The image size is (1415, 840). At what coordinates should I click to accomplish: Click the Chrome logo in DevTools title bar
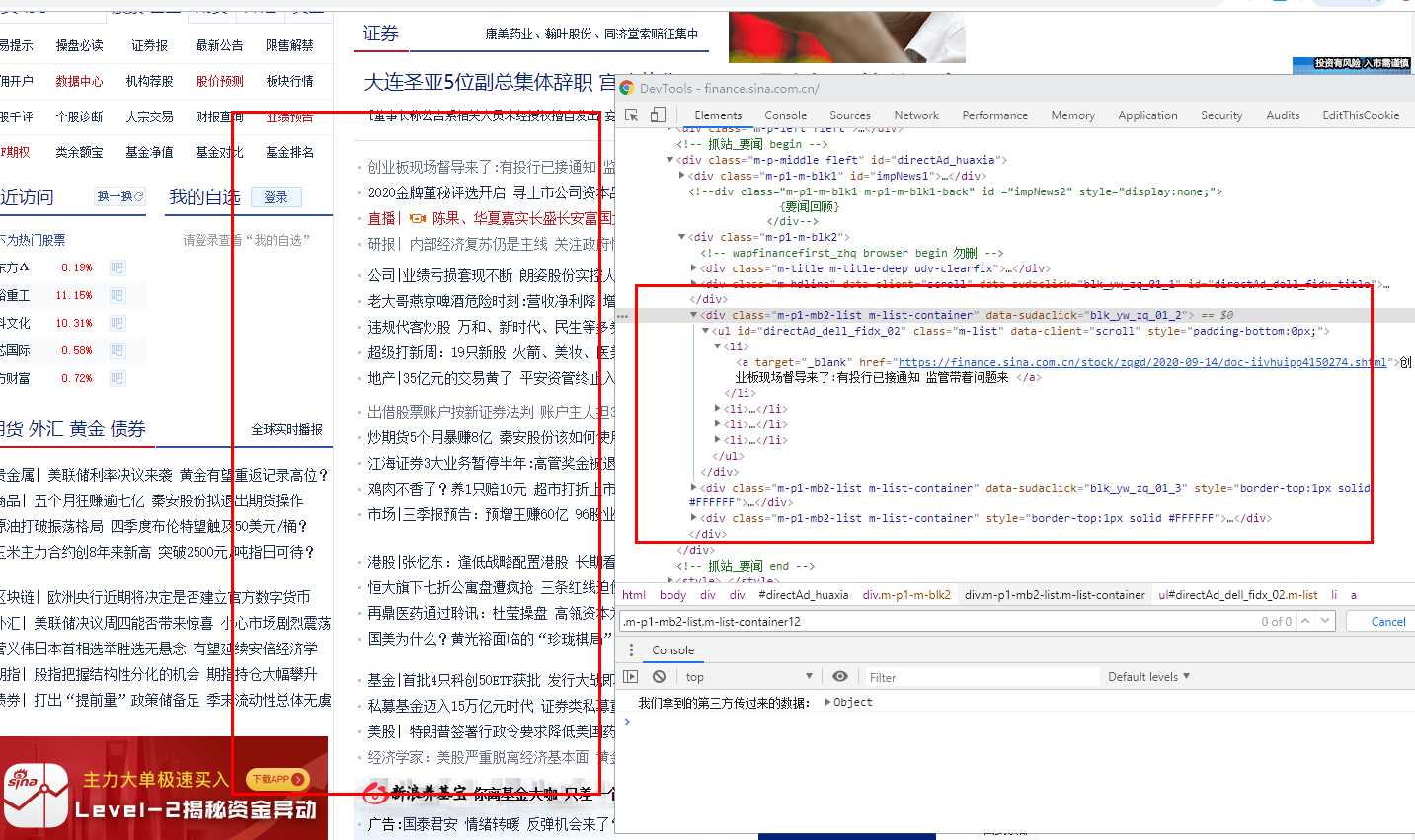pyautogui.click(x=626, y=88)
